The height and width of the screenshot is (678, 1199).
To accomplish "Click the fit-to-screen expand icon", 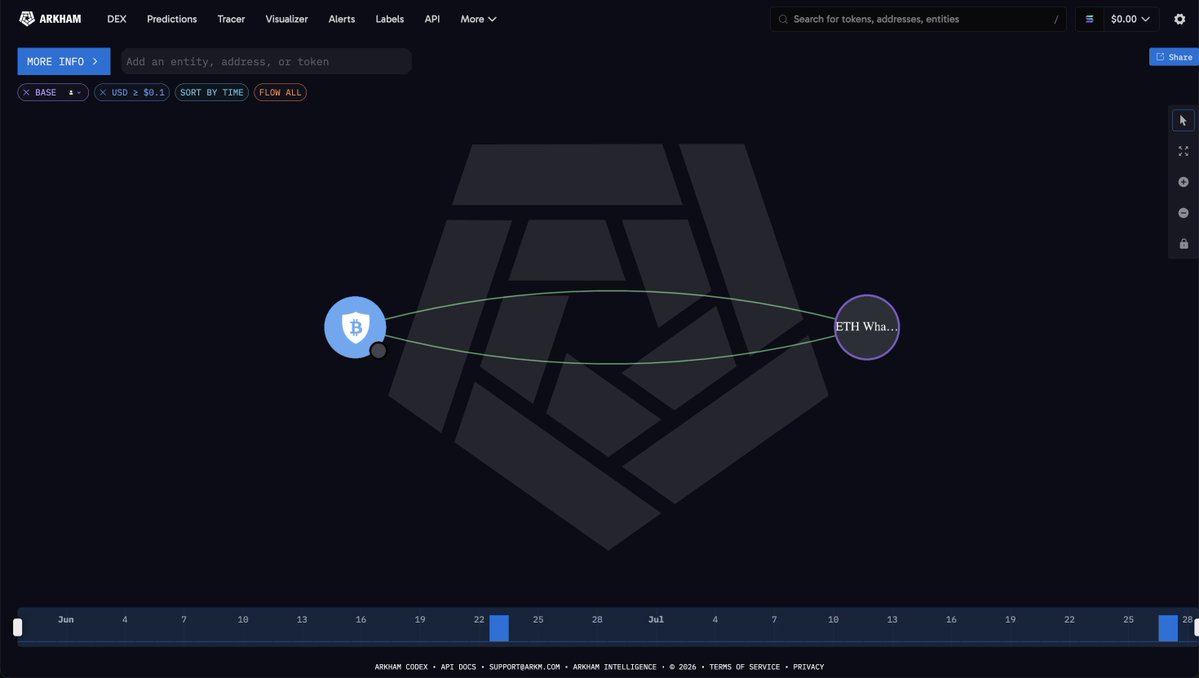I will (x=1183, y=151).
